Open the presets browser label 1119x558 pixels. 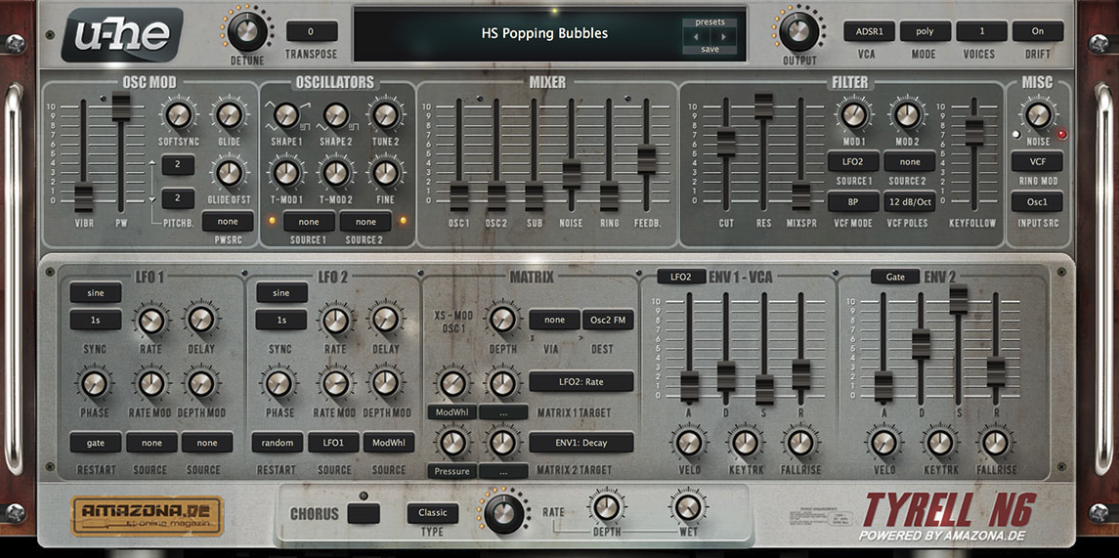pyautogui.click(x=709, y=22)
